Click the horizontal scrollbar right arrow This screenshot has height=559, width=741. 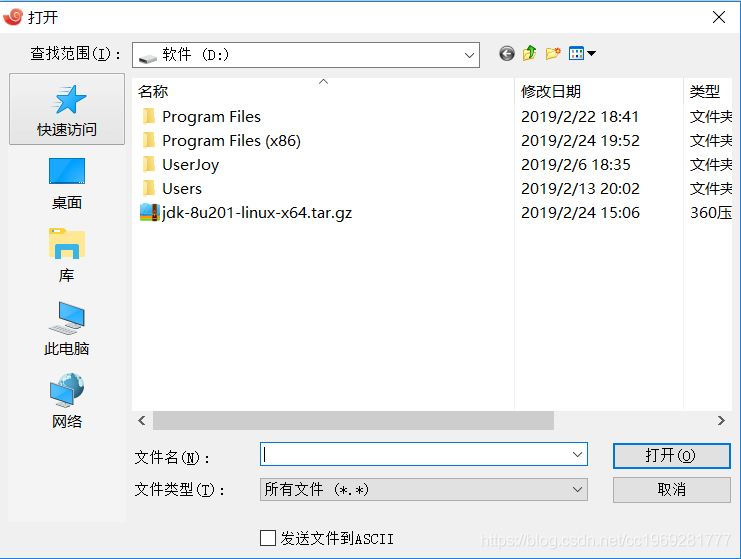[x=721, y=420]
